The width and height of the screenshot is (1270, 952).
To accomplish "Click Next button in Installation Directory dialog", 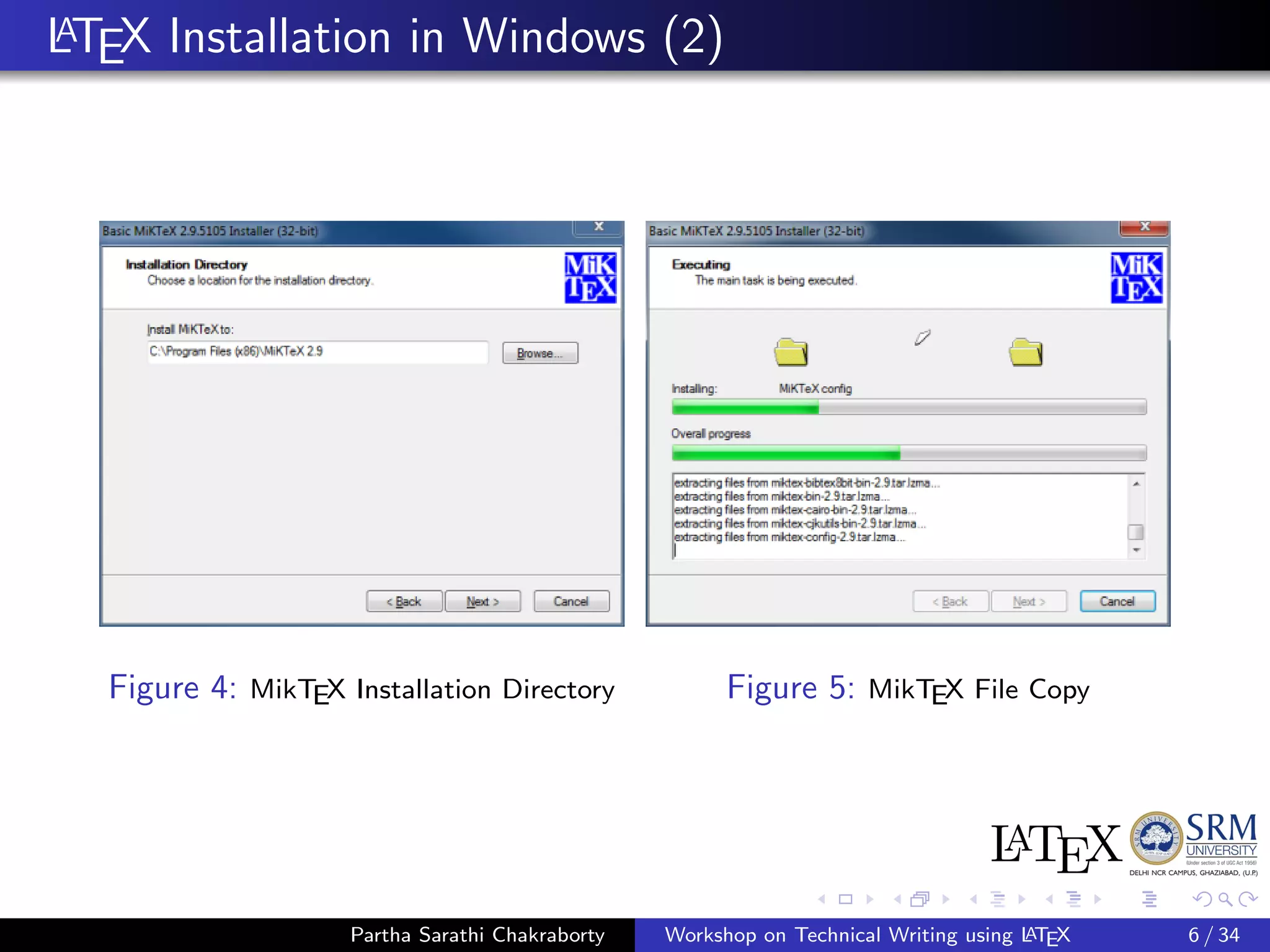I will tap(482, 601).
